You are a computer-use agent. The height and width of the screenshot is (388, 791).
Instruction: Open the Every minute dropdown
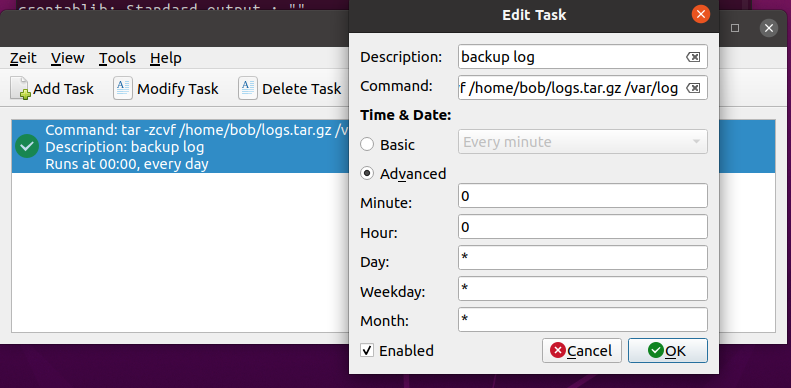tap(583, 142)
